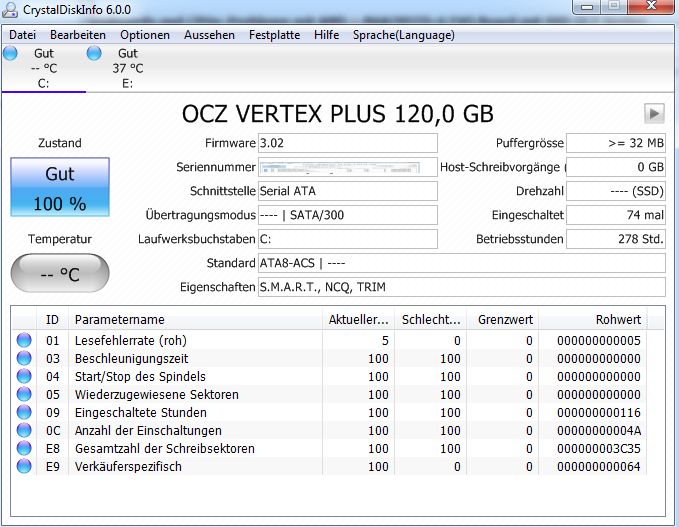Minimize the CrystalDiskInfo window

tap(587, 7)
